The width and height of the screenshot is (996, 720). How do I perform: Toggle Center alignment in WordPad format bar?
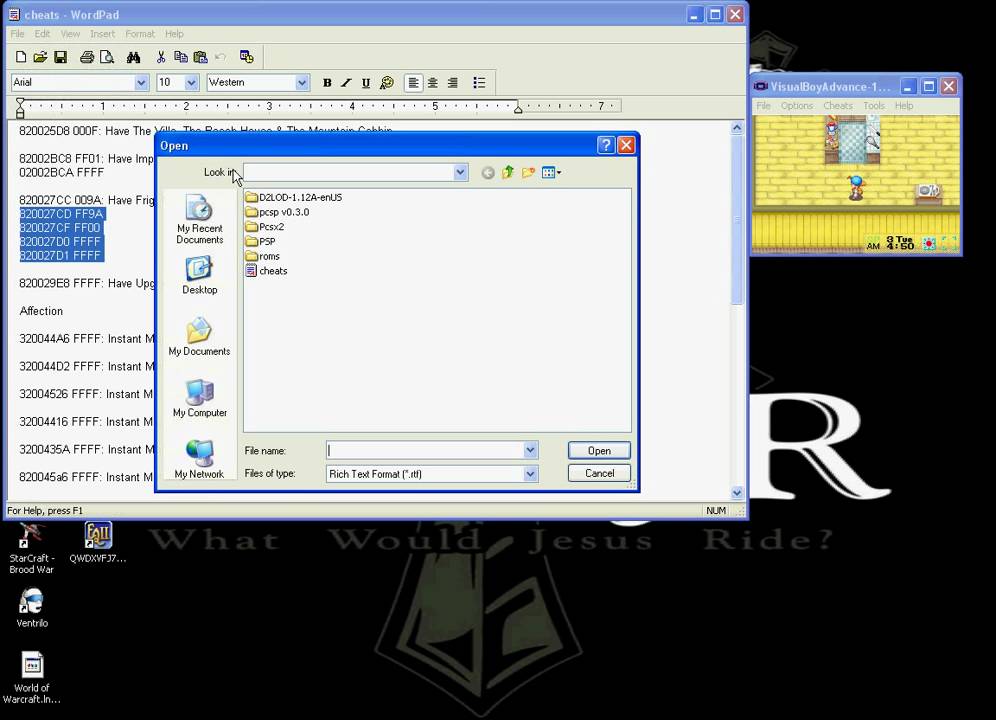tap(433, 83)
